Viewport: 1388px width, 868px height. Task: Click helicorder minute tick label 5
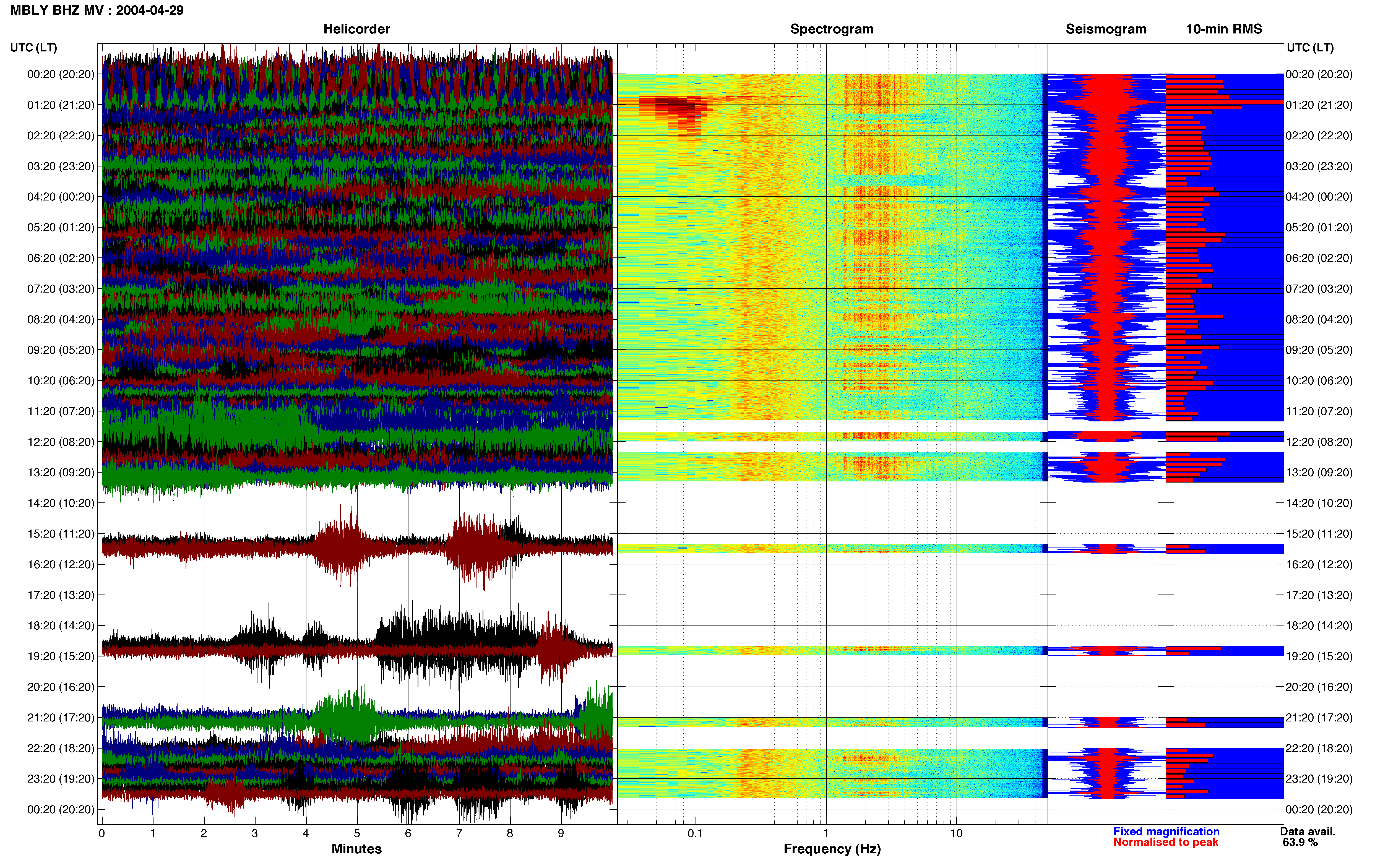357,833
